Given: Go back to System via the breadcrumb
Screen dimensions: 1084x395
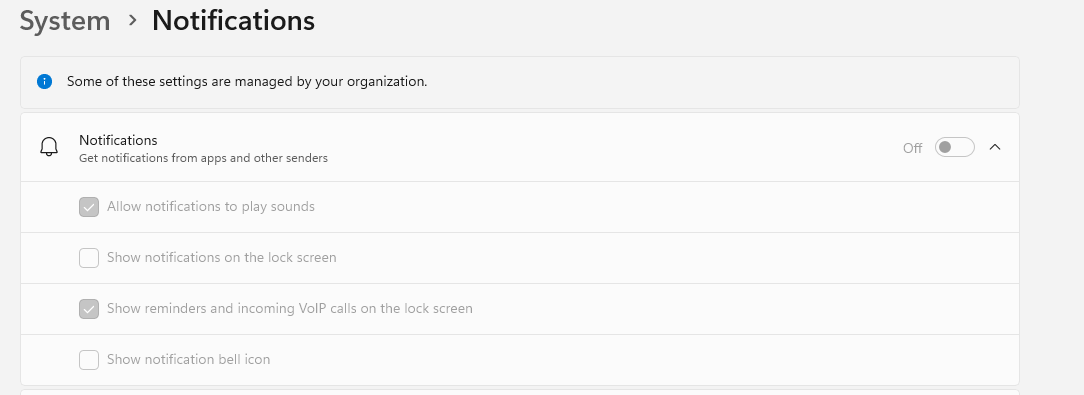Looking at the screenshot, I should (64, 21).
